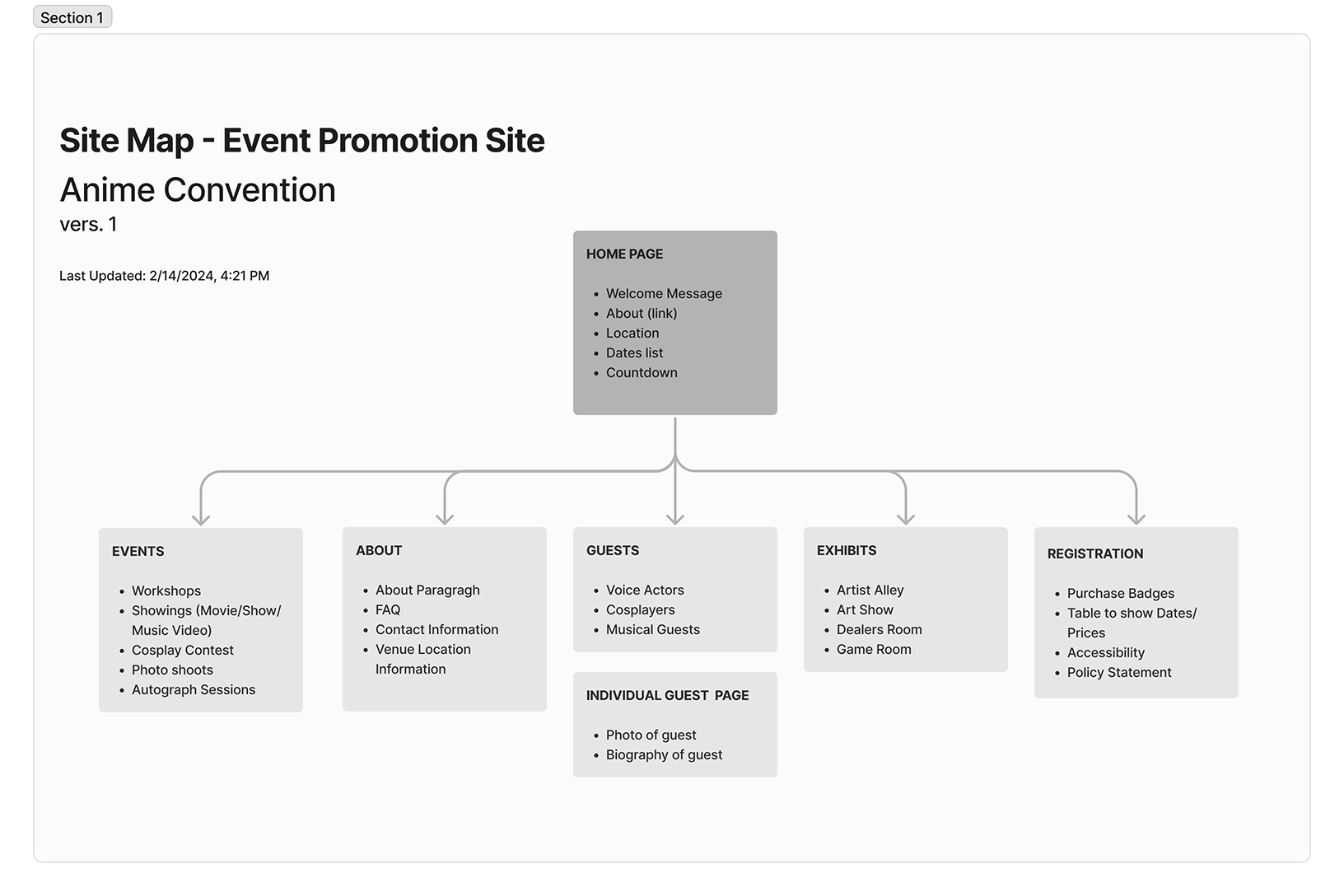Click the Countdown item in Home Page

(x=641, y=373)
